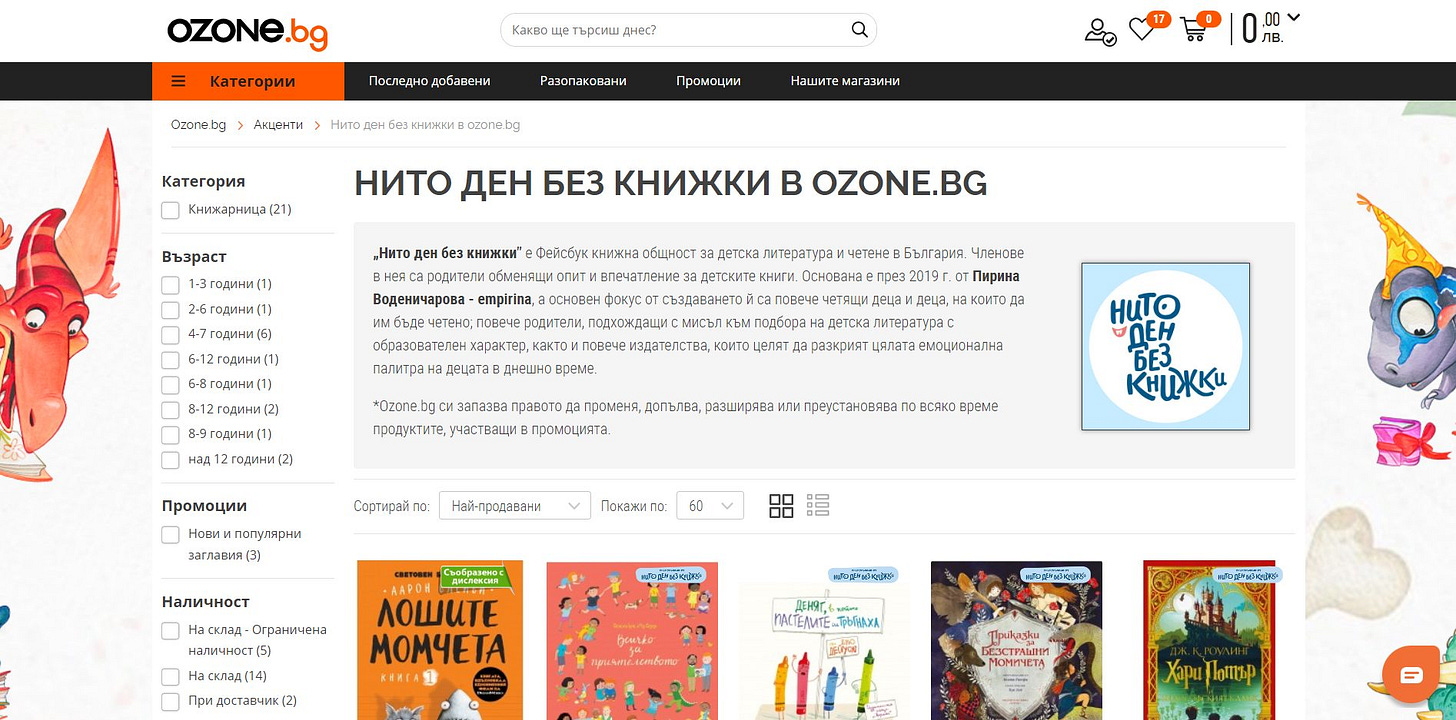Check the 1-3 години age filter
Screen dimensions: 1456x720
pos(170,285)
